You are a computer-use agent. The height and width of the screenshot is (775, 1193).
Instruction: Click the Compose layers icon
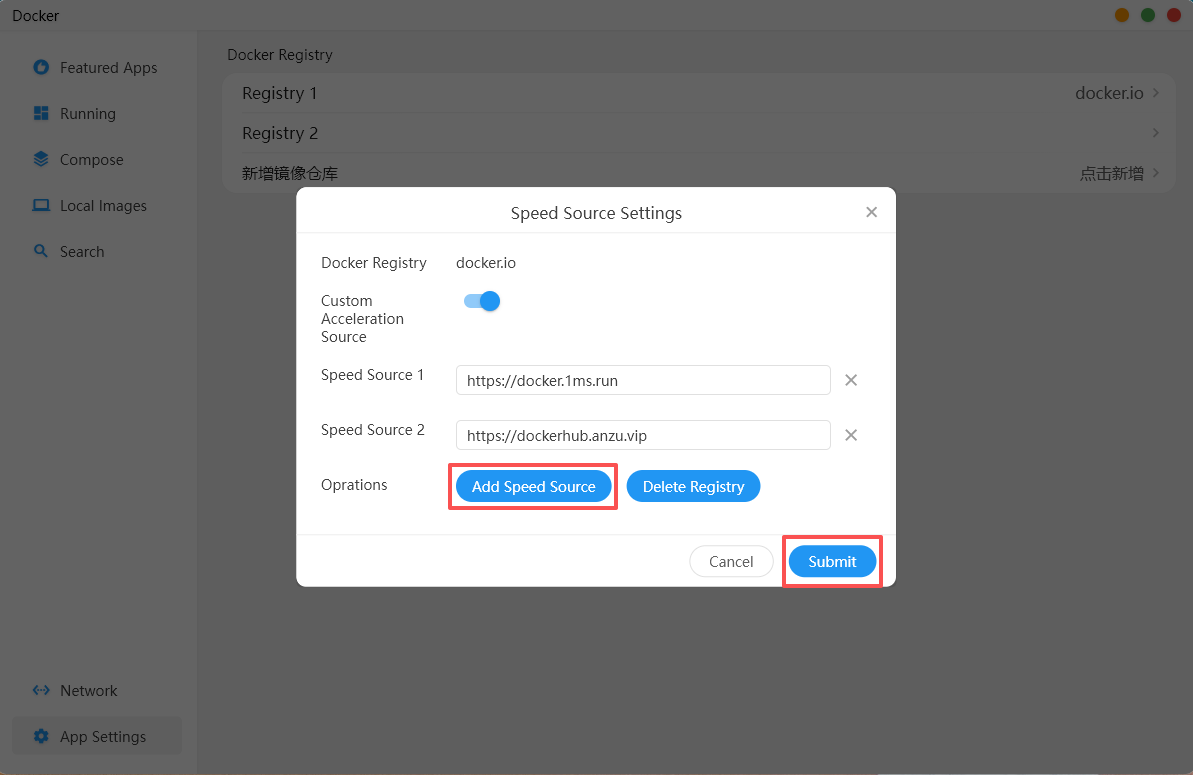(x=41, y=159)
